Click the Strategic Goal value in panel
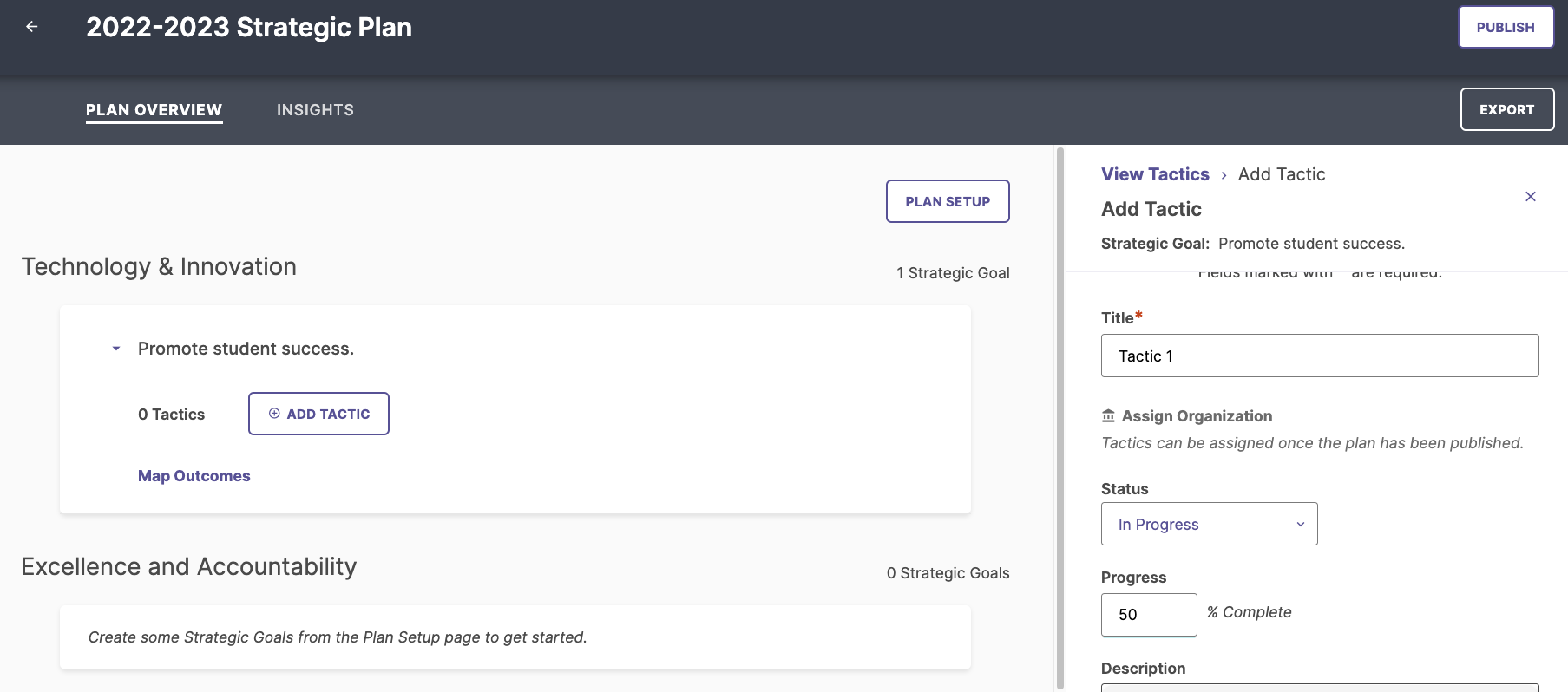 point(1311,244)
